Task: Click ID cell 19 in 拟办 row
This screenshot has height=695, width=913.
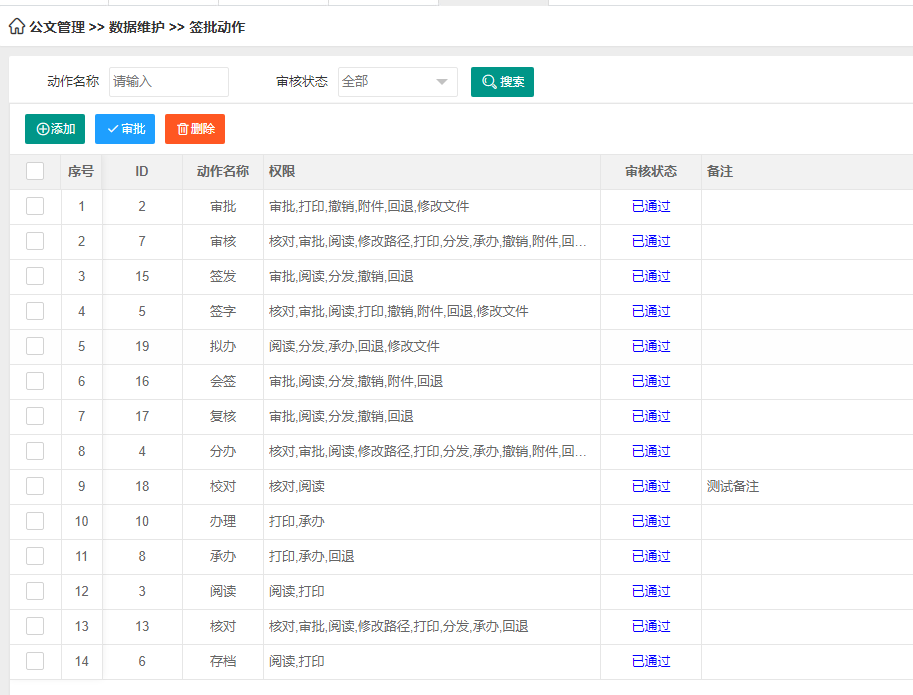Action: click(x=142, y=346)
